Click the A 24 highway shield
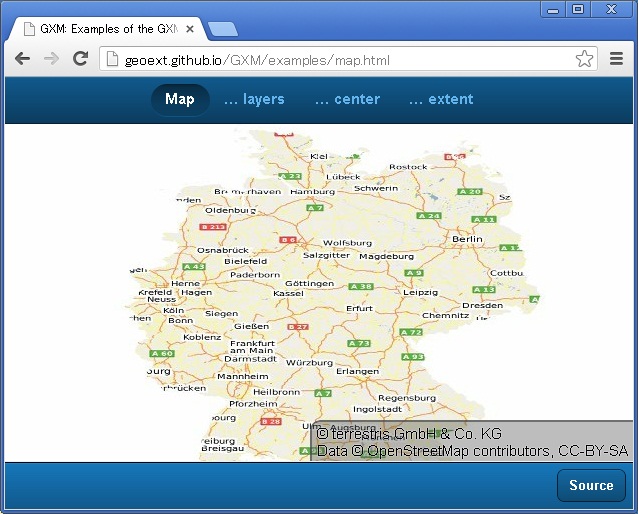 [428, 216]
